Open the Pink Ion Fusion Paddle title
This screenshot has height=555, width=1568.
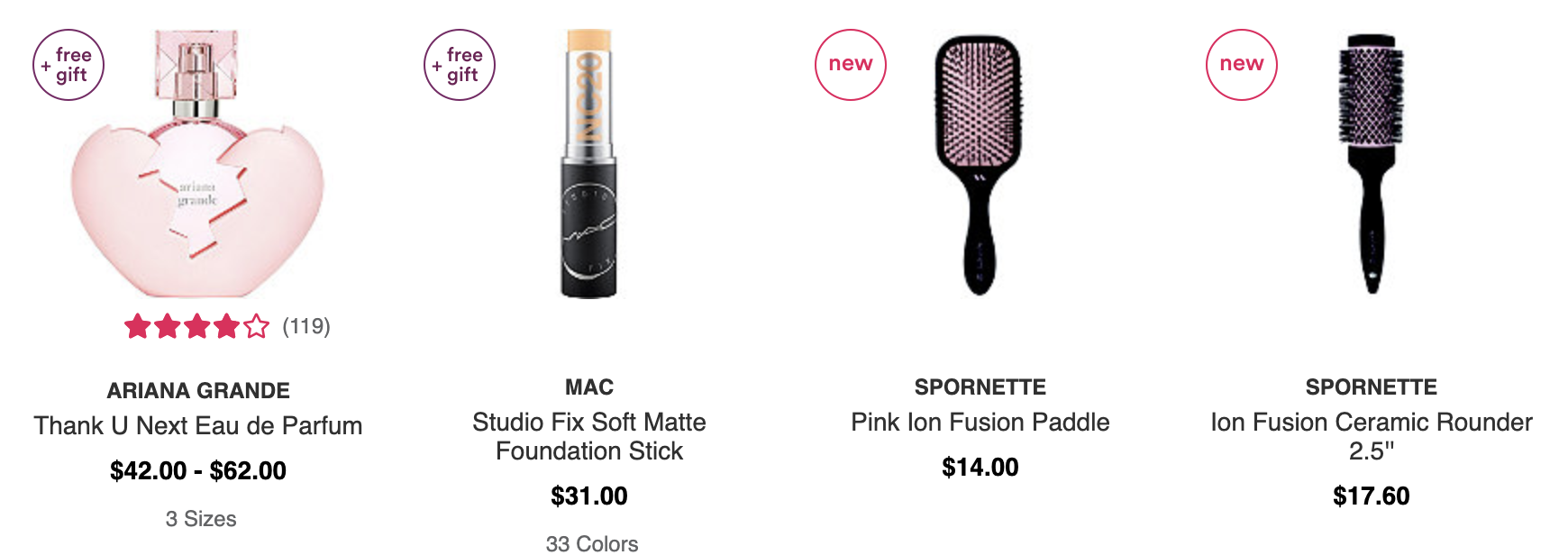pyautogui.click(x=980, y=422)
